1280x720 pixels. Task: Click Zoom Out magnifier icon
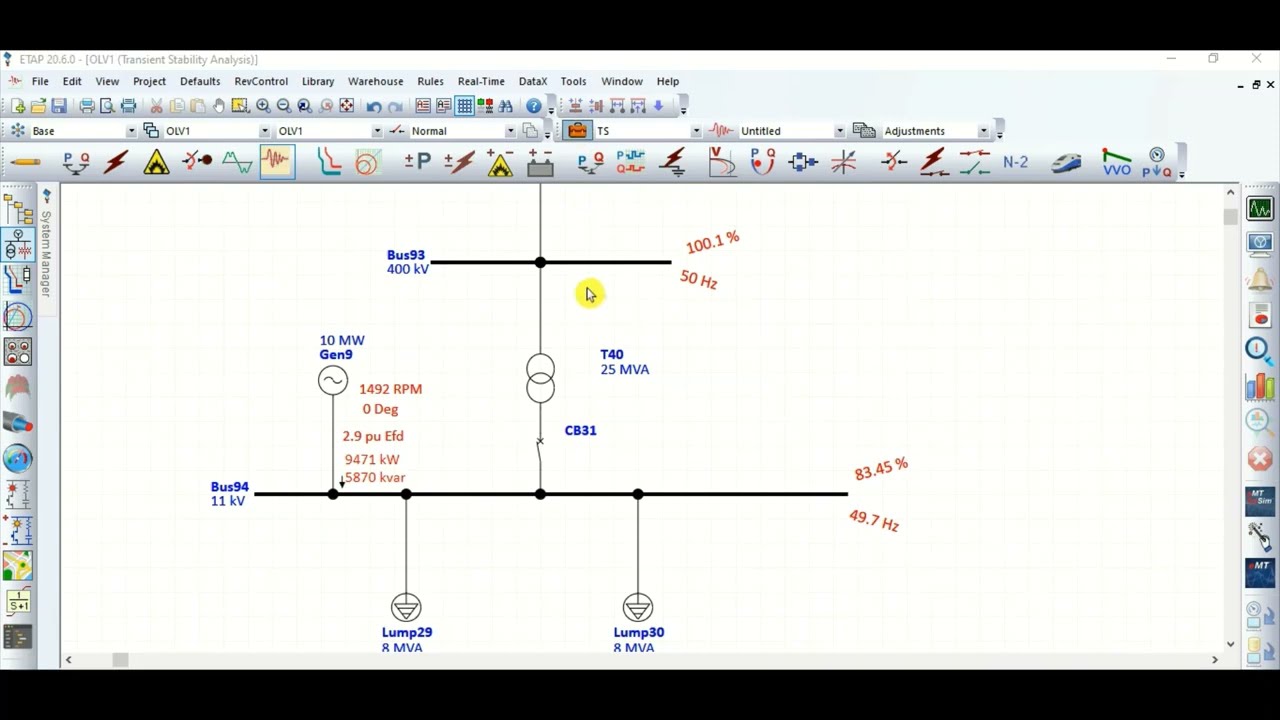[284, 106]
